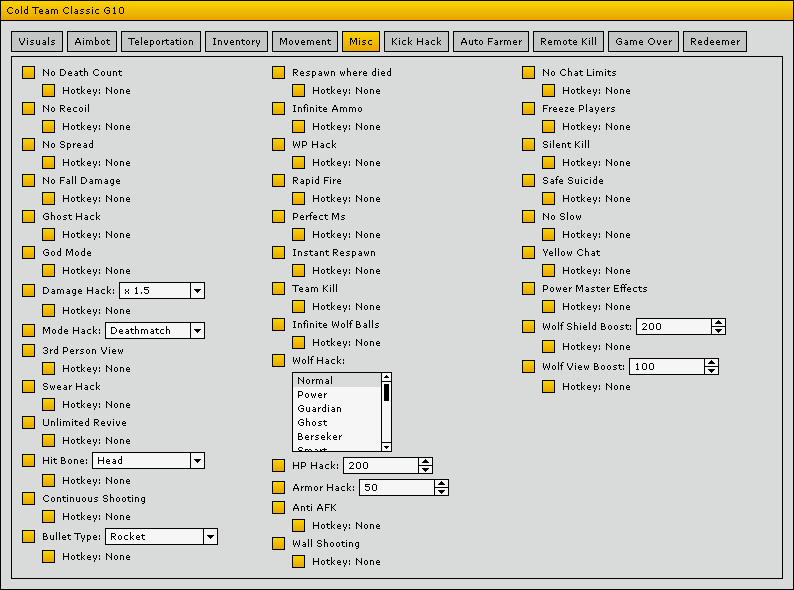Screen dimensions: 794x590
Task: Enable the Anti AFK checkbox
Action: coord(278,508)
